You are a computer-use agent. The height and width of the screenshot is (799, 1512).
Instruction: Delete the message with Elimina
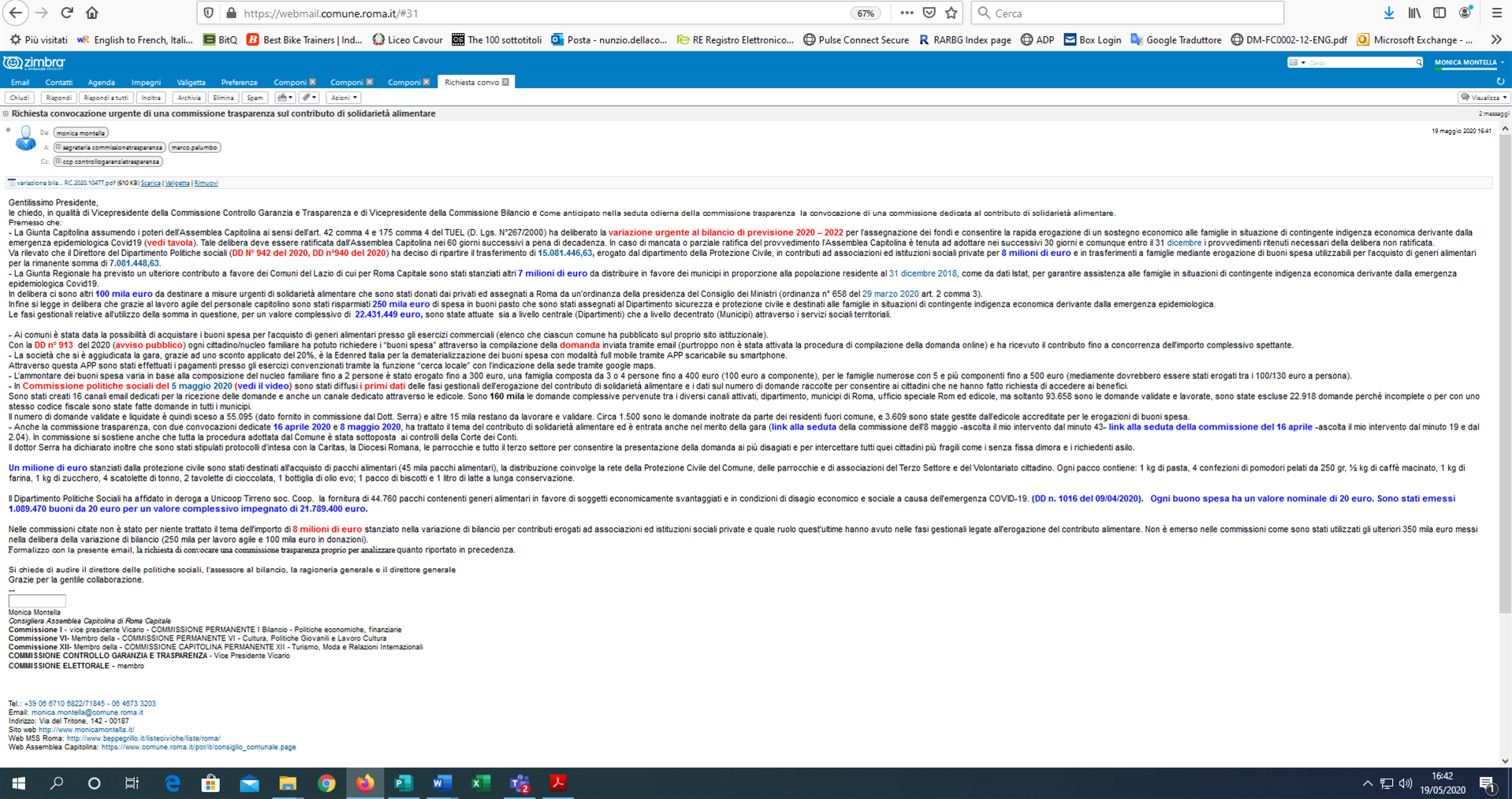point(223,98)
